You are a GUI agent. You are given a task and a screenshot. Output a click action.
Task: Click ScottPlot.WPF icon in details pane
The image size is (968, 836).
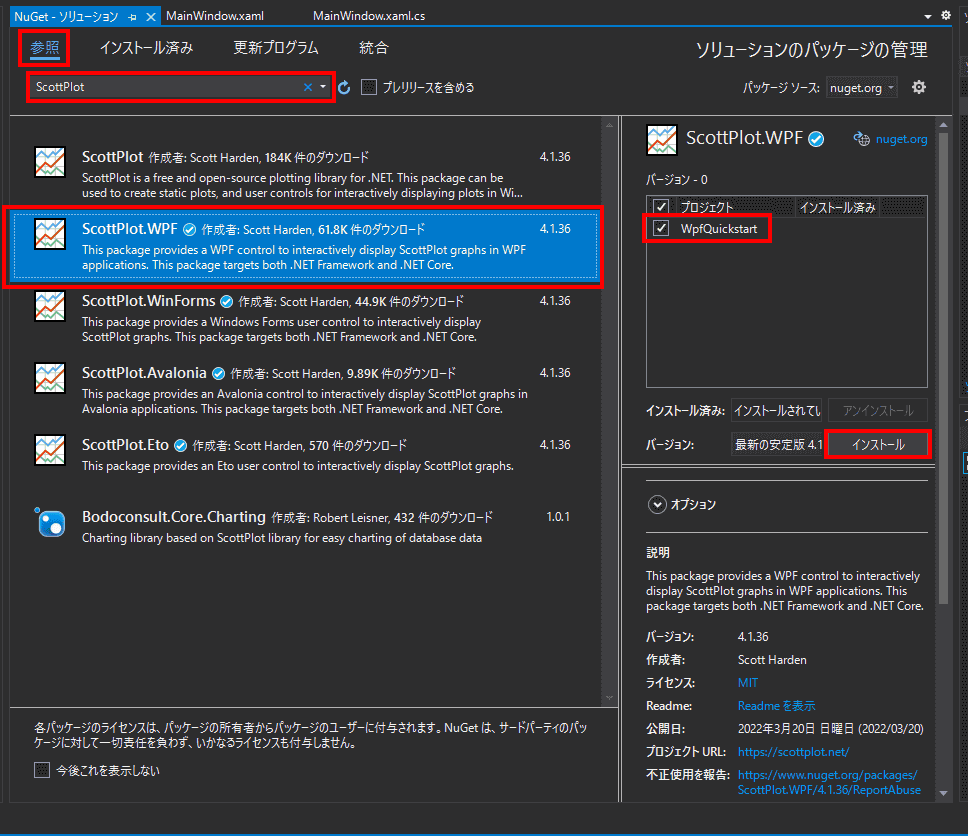pyautogui.click(x=662, y=140)
